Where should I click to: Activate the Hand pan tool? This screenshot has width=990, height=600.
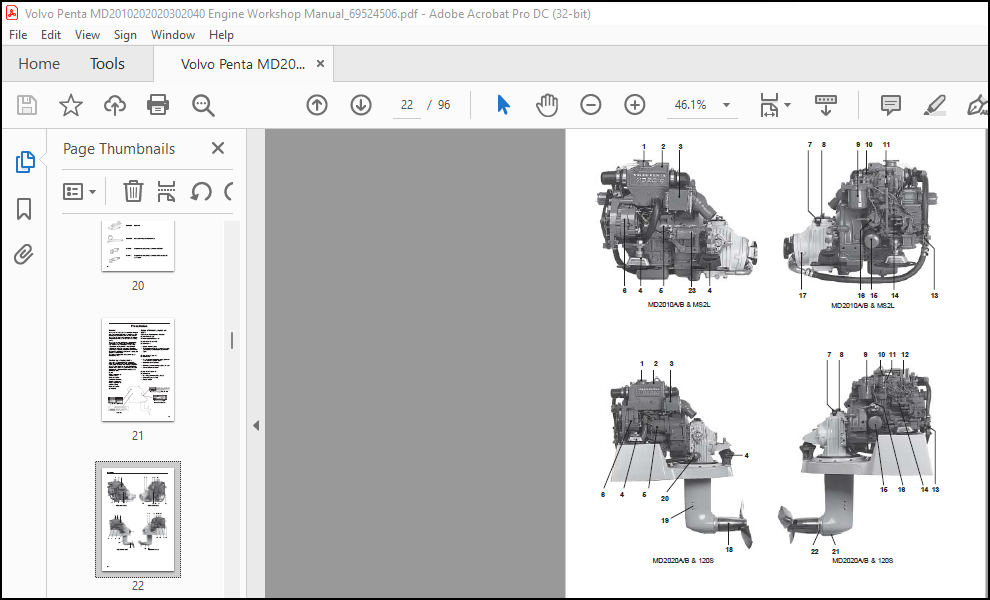pos(547,105)
